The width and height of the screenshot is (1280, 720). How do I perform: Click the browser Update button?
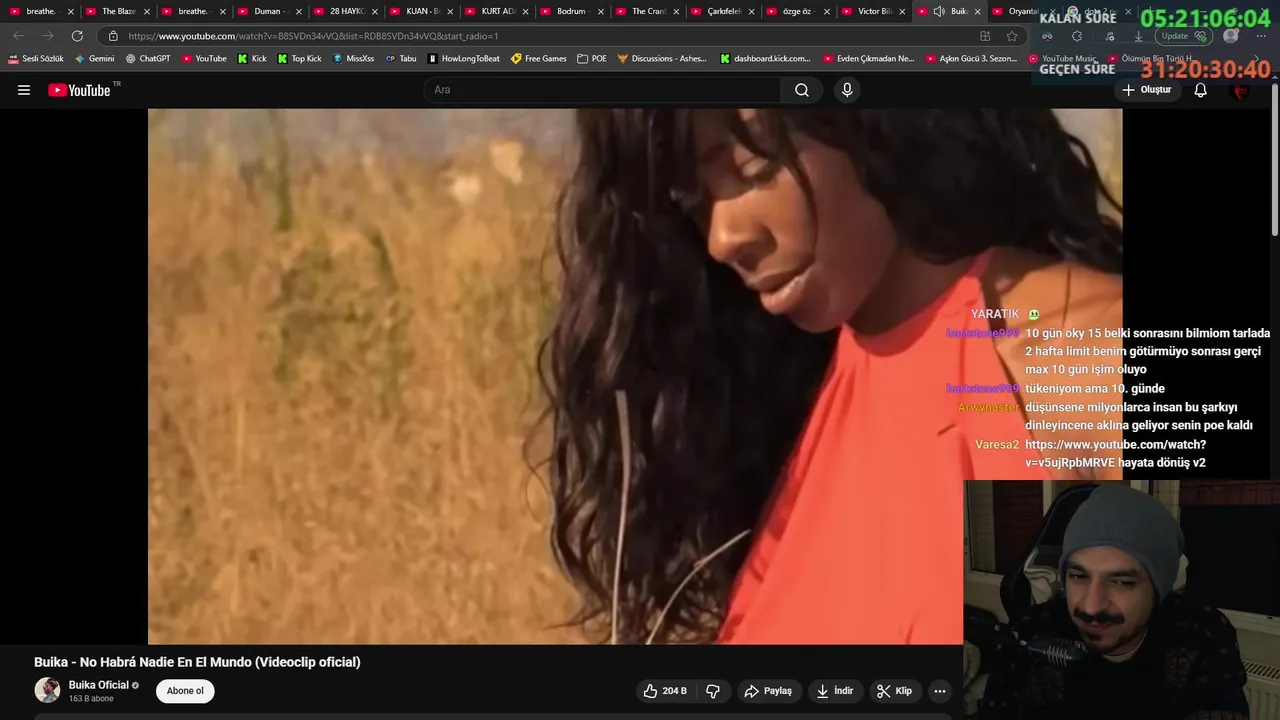pos(1184,36)
